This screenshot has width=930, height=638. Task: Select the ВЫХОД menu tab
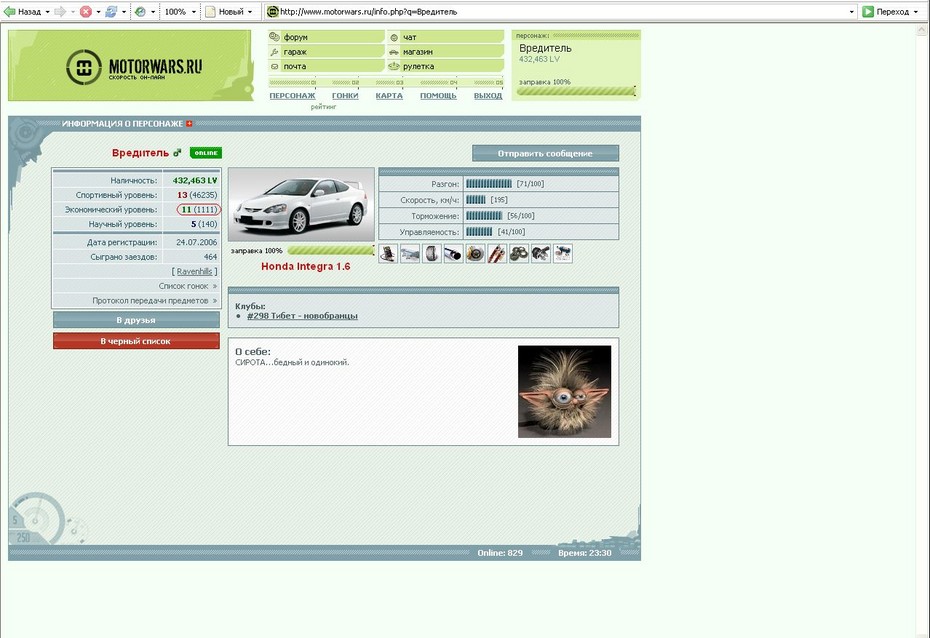[x=488, y=95]
